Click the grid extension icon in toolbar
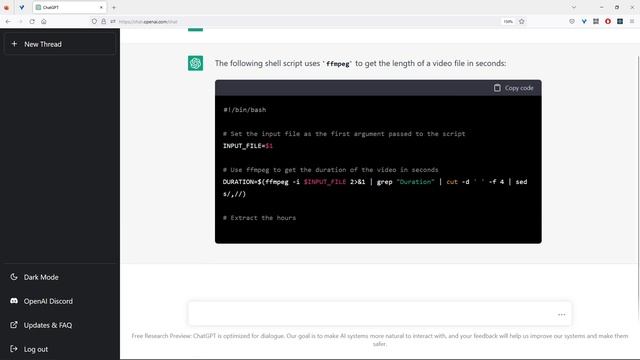 tap(596, 21)
